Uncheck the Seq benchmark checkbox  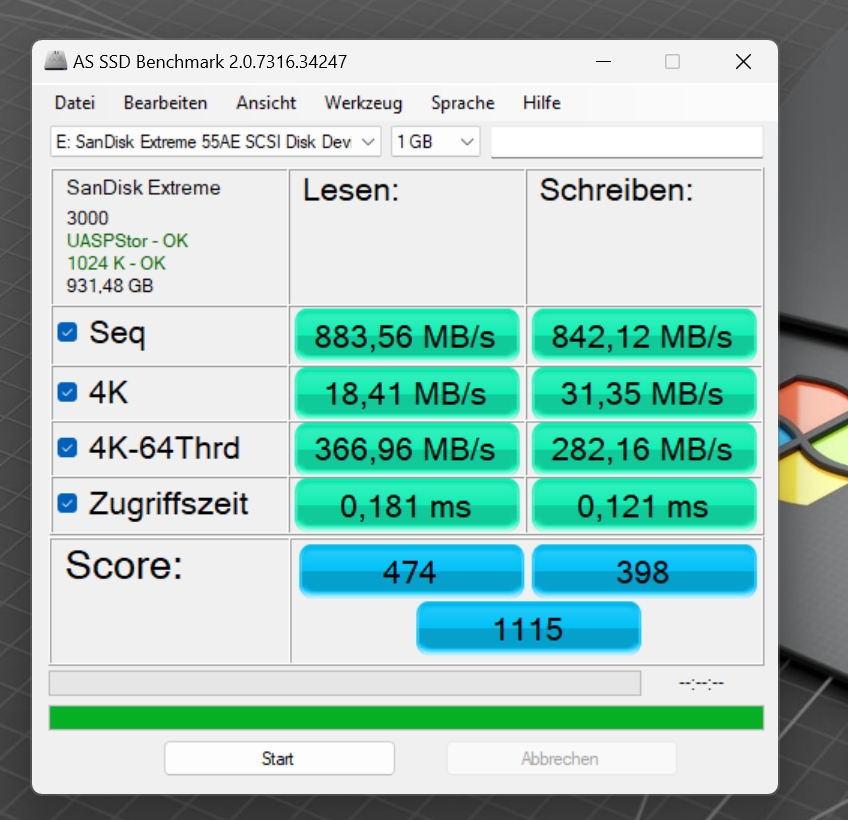(x=68, y=332)
